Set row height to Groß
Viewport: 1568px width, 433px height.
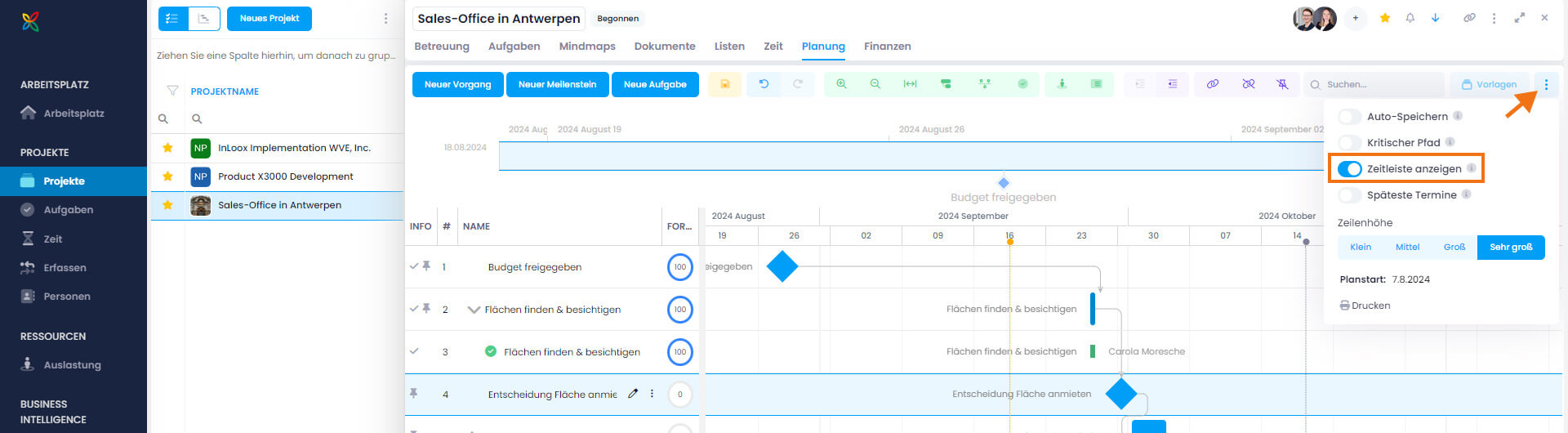[x=1454, y=247]
